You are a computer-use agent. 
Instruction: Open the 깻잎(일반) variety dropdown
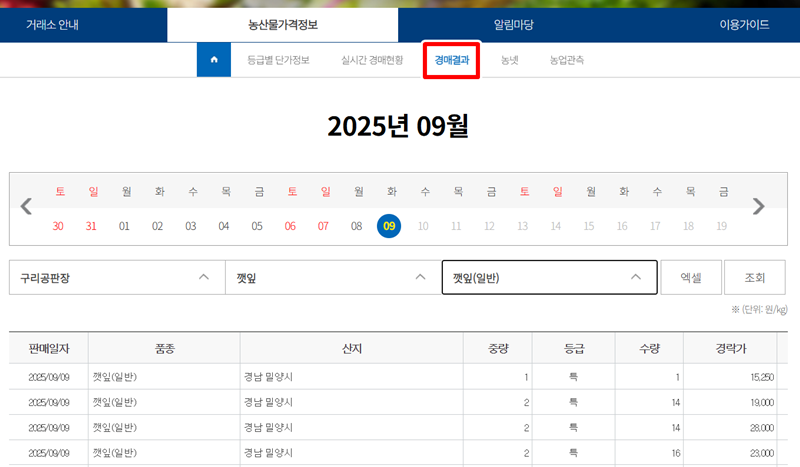pos(549,278)
